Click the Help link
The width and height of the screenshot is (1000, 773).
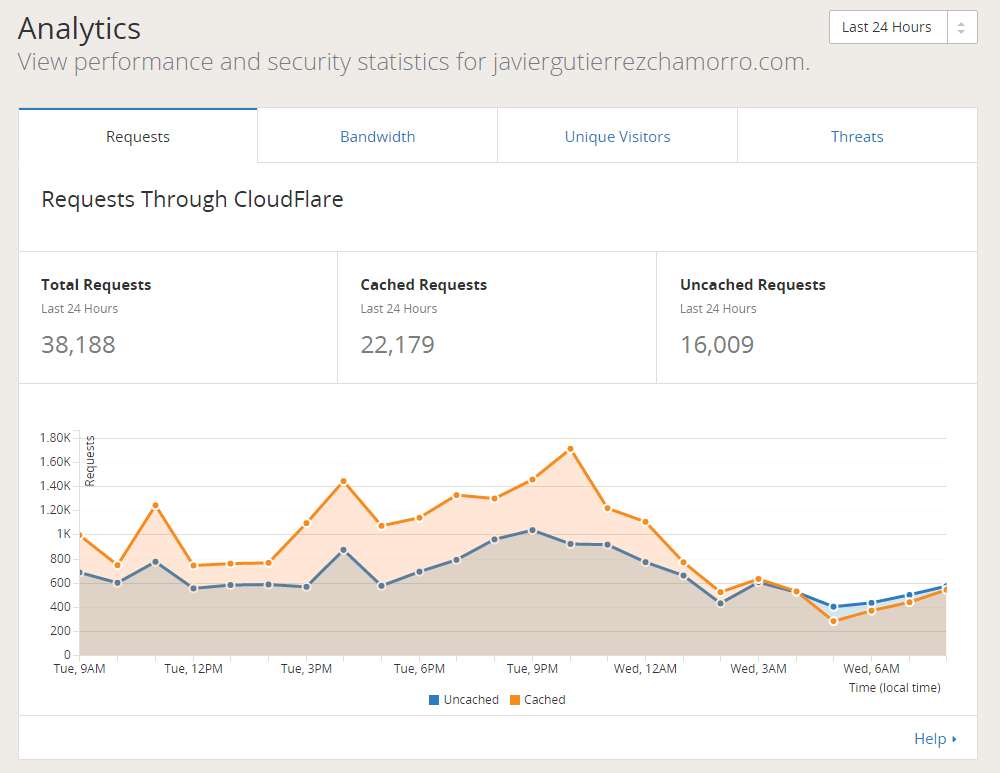point(930,739)
